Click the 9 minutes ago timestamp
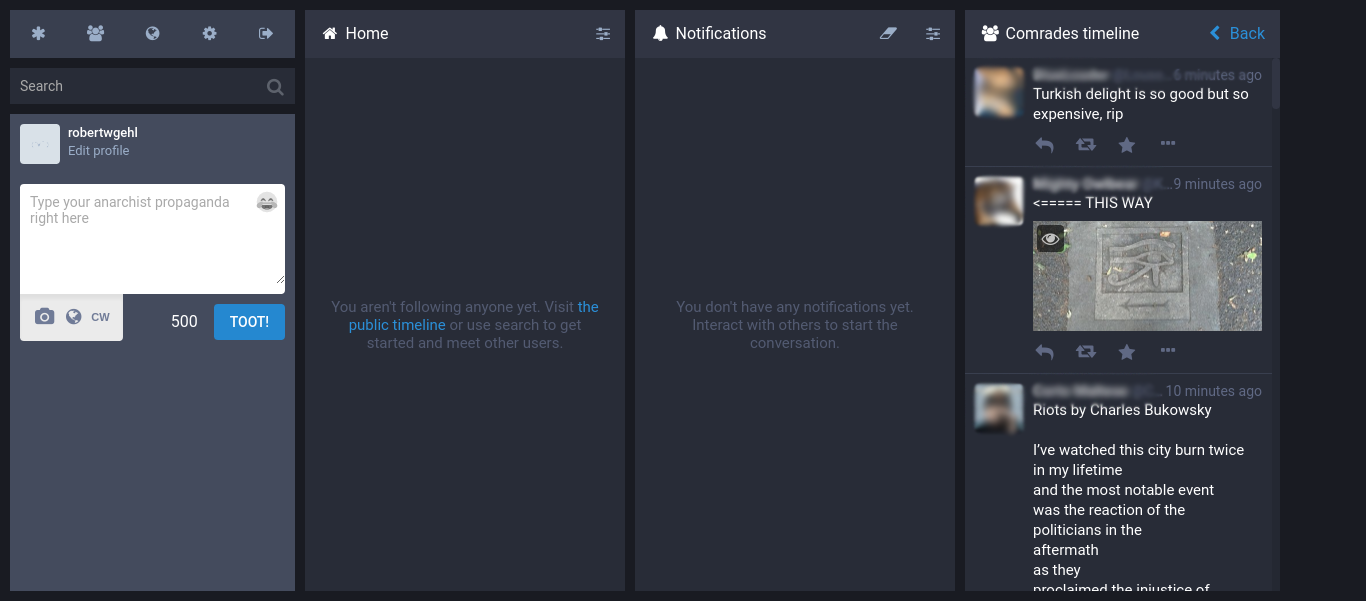Viewport: 1366px width, 601px height. coord(1217,184)
